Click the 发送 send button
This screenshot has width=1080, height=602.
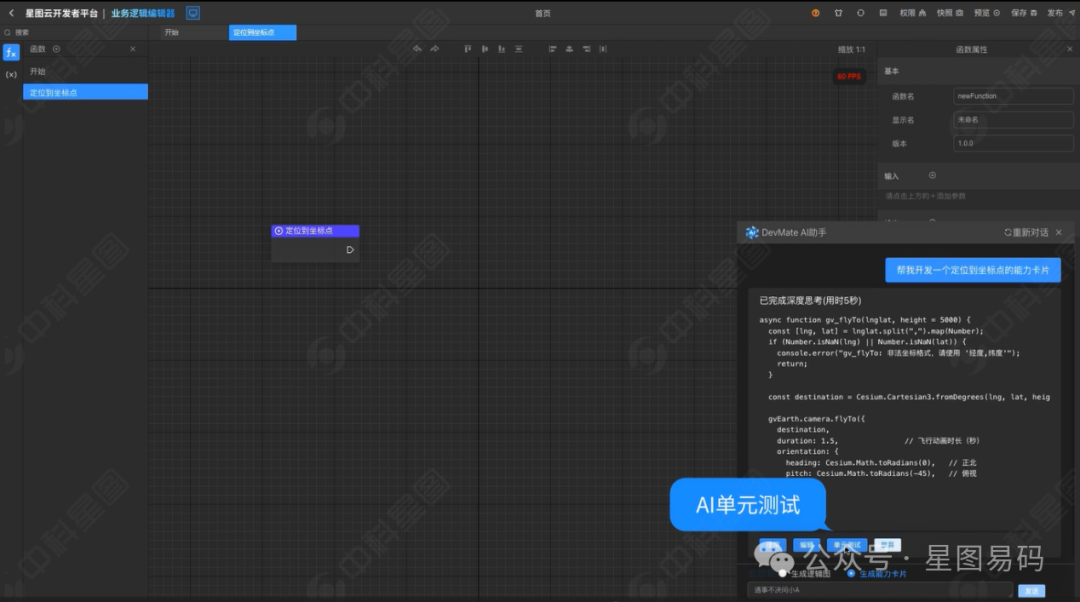(x=1031, y=591)
